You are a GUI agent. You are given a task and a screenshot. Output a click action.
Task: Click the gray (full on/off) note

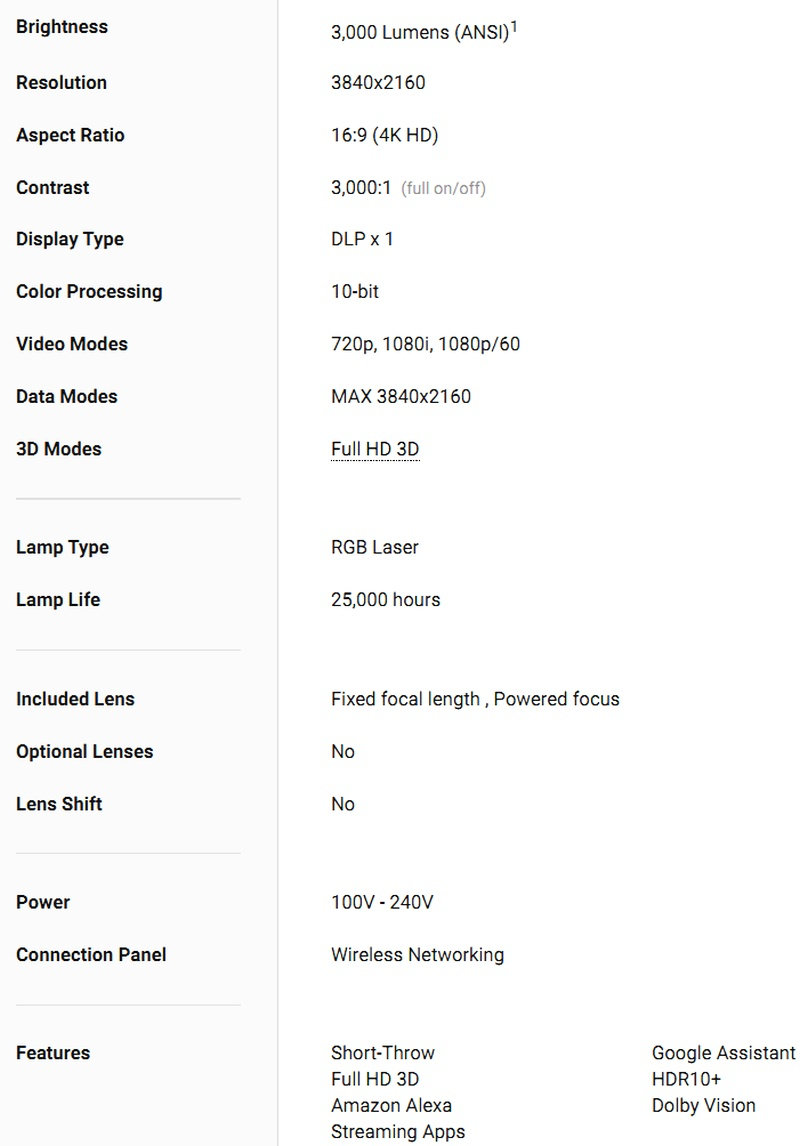coord(443,188)
